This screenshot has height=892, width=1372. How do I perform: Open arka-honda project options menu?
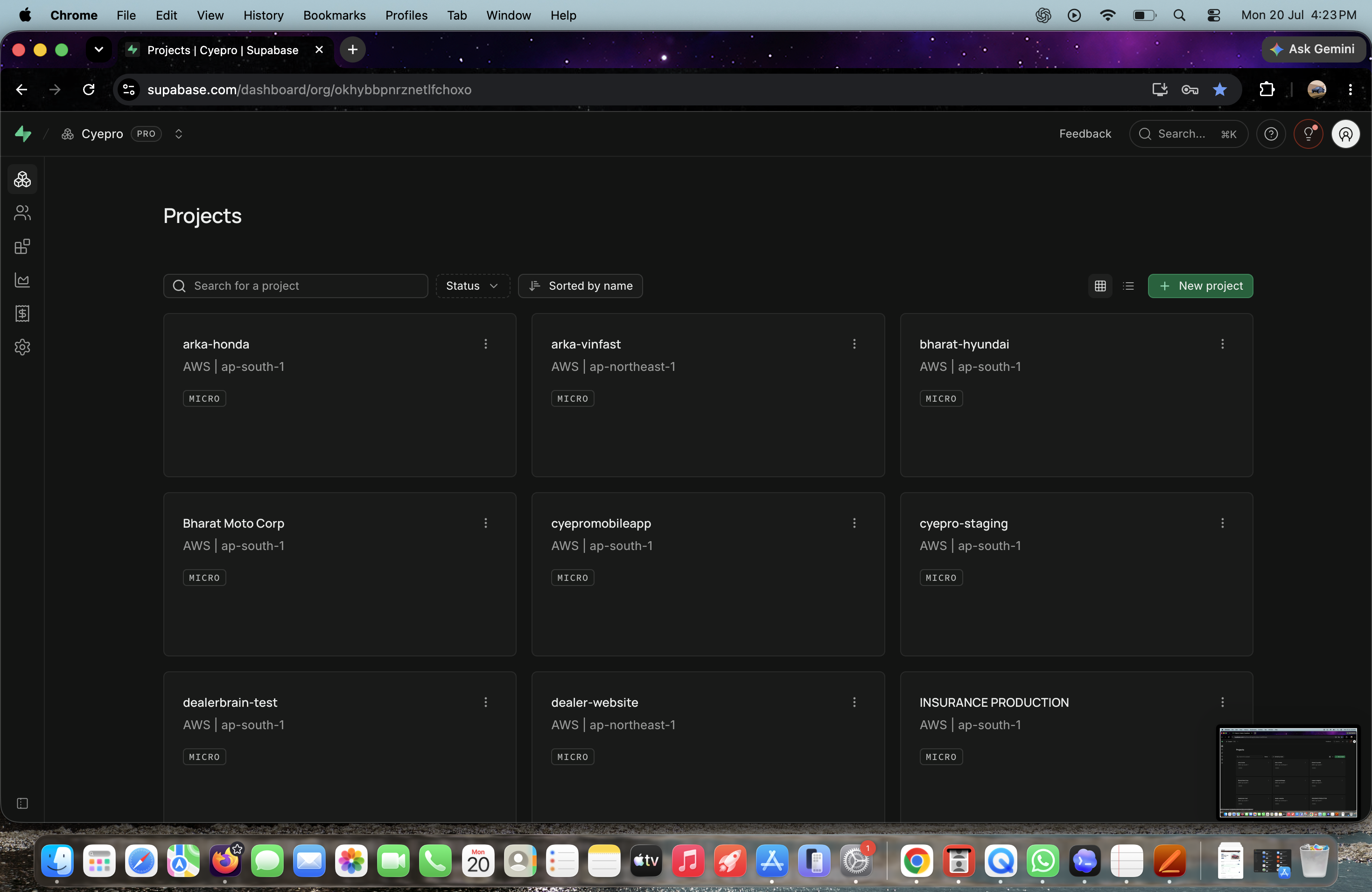485,344
